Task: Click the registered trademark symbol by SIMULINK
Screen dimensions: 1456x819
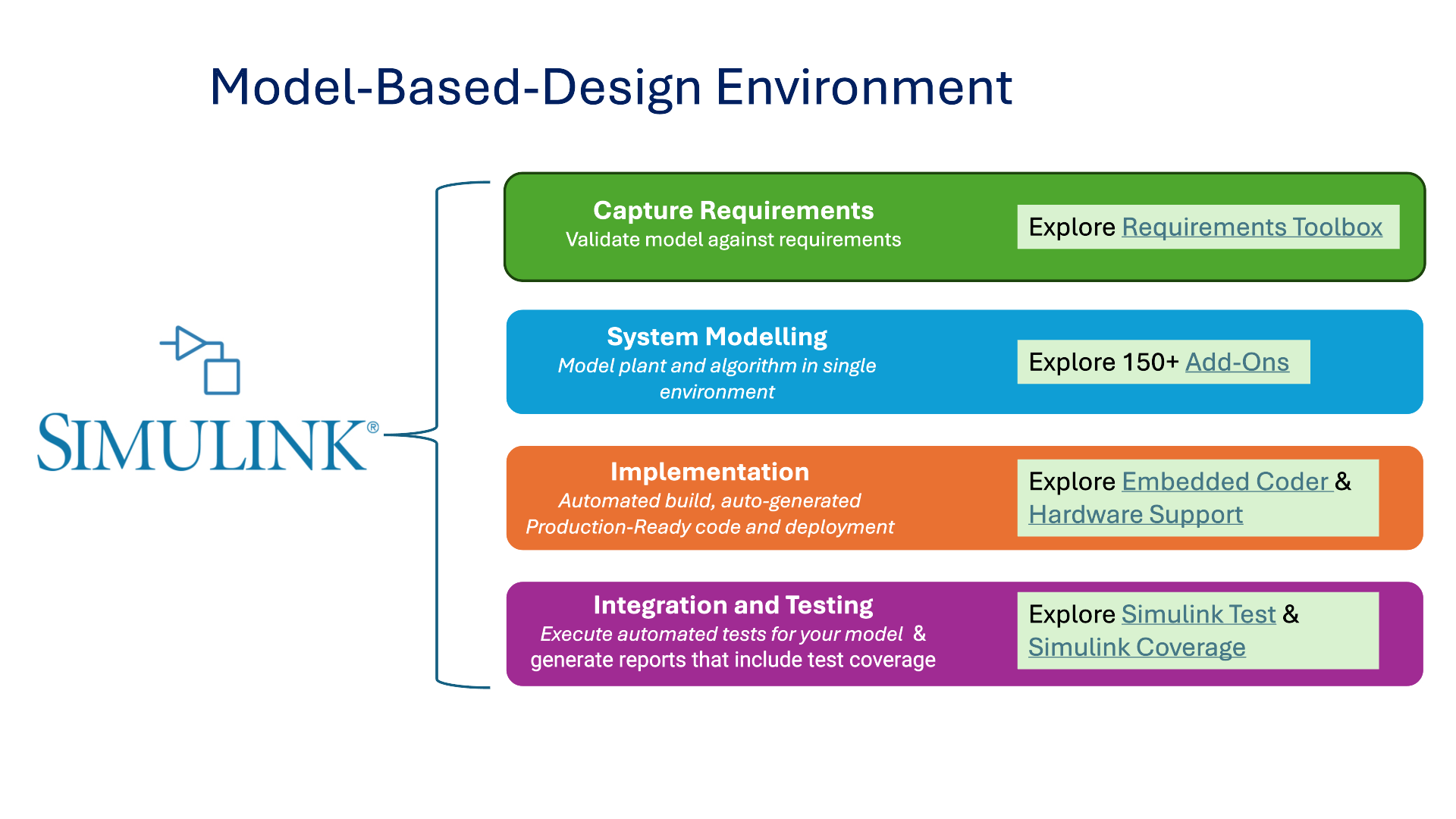Action: pyautogui.click(x=372, y=428)
